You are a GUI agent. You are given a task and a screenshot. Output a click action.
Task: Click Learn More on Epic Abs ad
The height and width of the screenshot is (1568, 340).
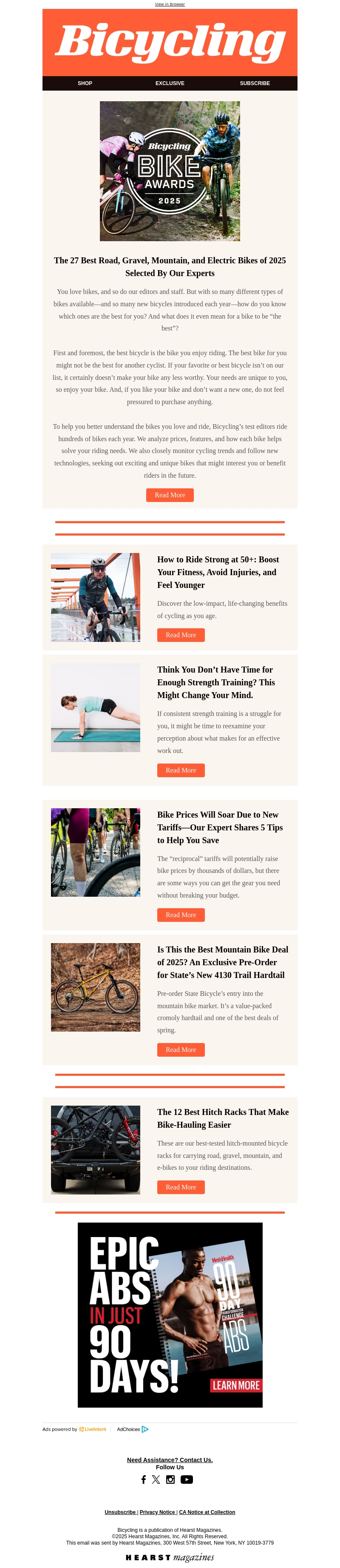(236, 1385)
